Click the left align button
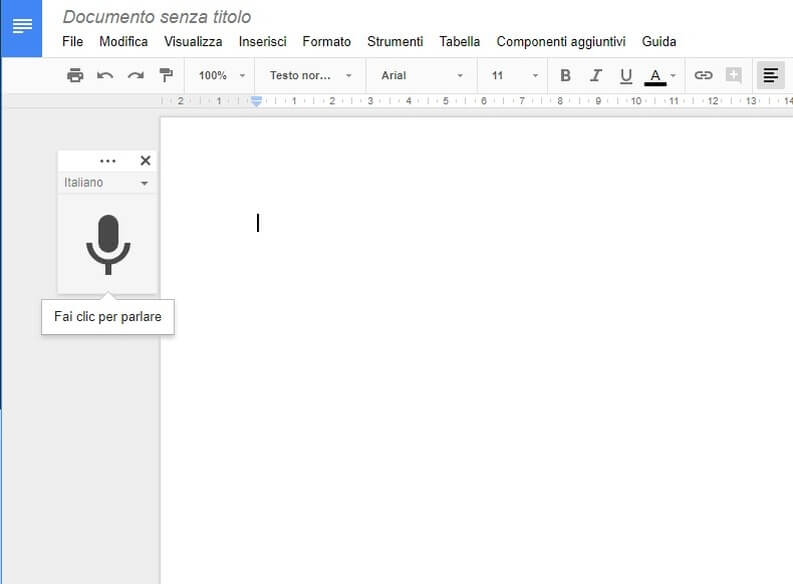The width and height of the screenshot is (793, 584). pos(770,75)
